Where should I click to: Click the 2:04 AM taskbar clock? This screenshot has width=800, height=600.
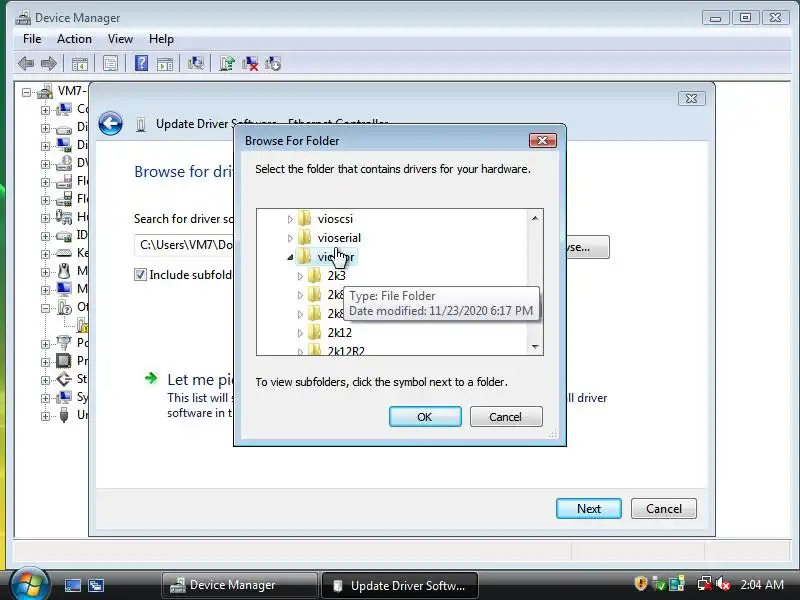click(762, 584)
